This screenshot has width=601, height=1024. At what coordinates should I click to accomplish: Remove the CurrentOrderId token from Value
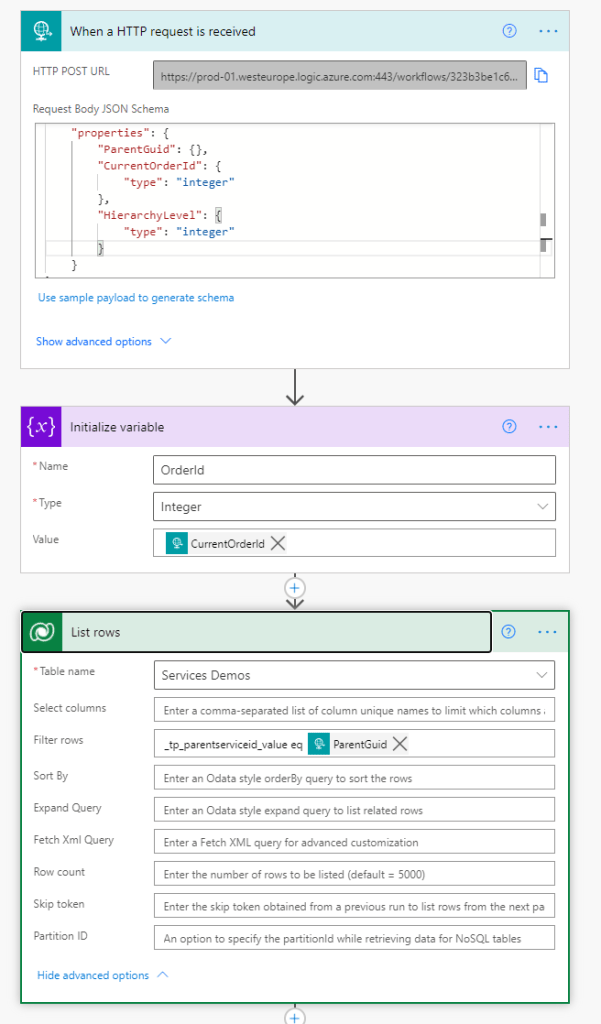pyautogui.click(x=278, y=543)
